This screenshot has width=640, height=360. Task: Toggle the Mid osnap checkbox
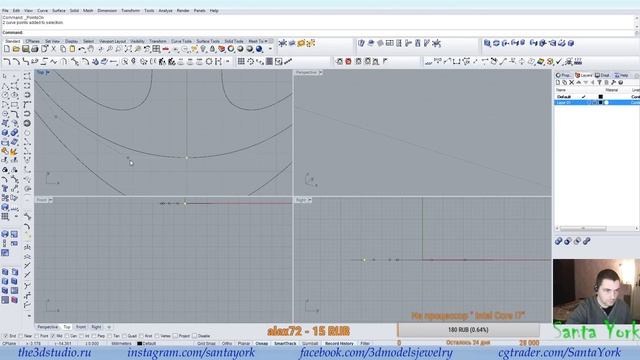pyautogui.click(x=53, y=336)
